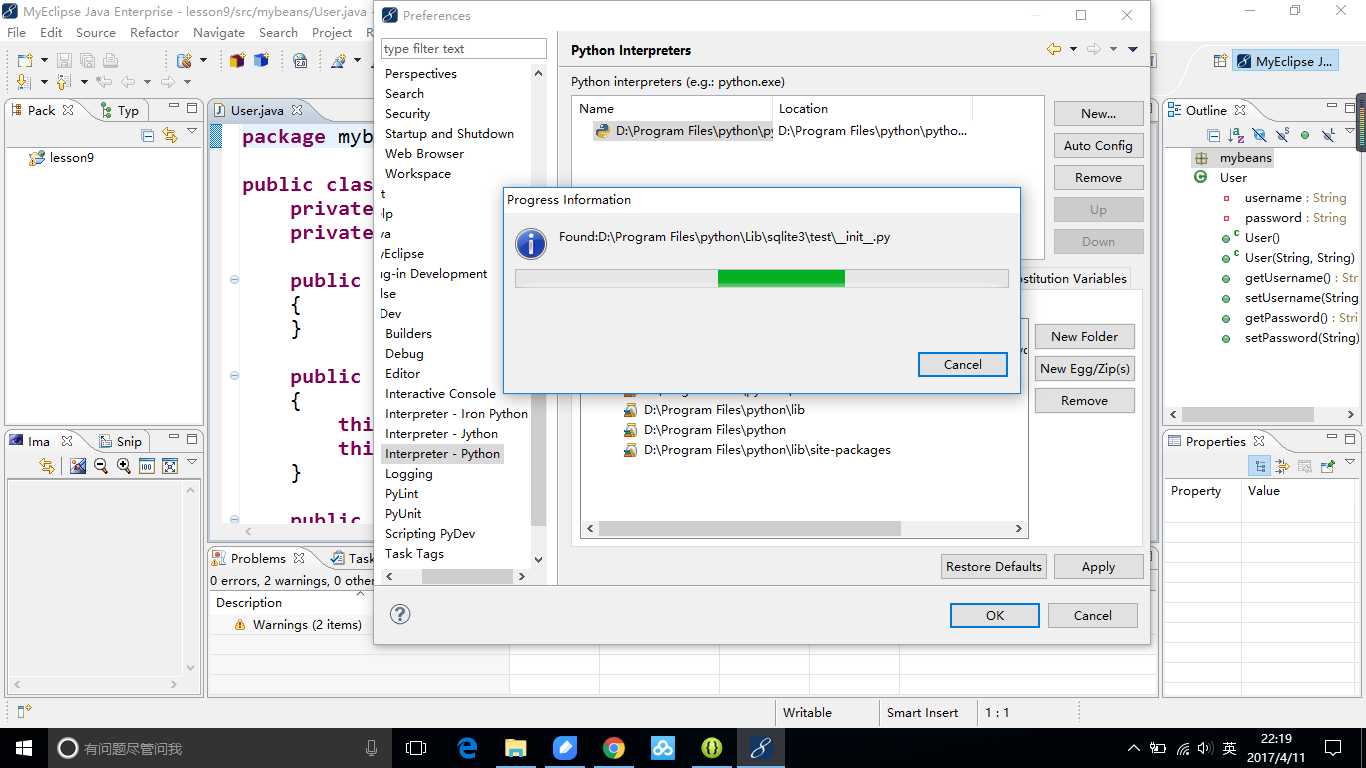Click the Next Annotation toolbar icon
The image size is (1366, 768).
coord(25,82)
